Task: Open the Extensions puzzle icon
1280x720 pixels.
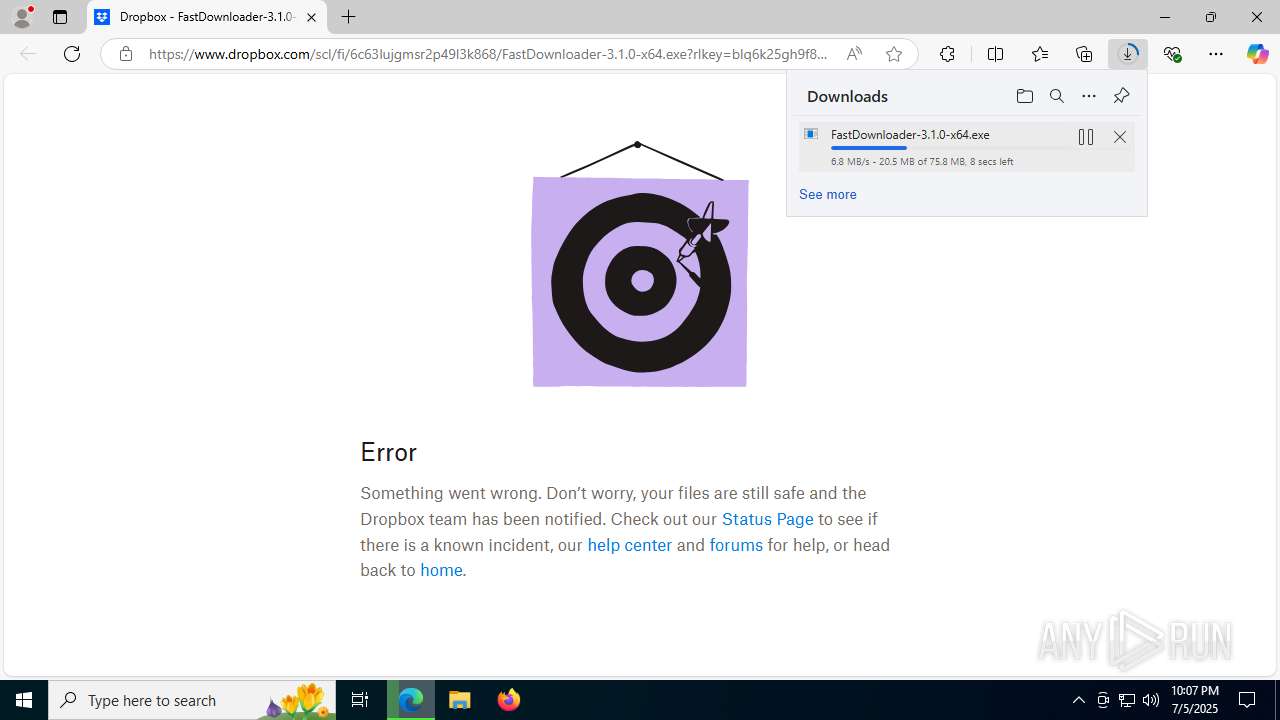Action: pyautogui.click(x=947, y=54)
